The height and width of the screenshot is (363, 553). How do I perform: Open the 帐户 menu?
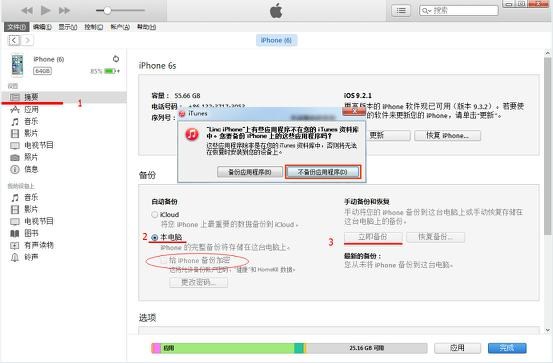(x=120, y=27)
